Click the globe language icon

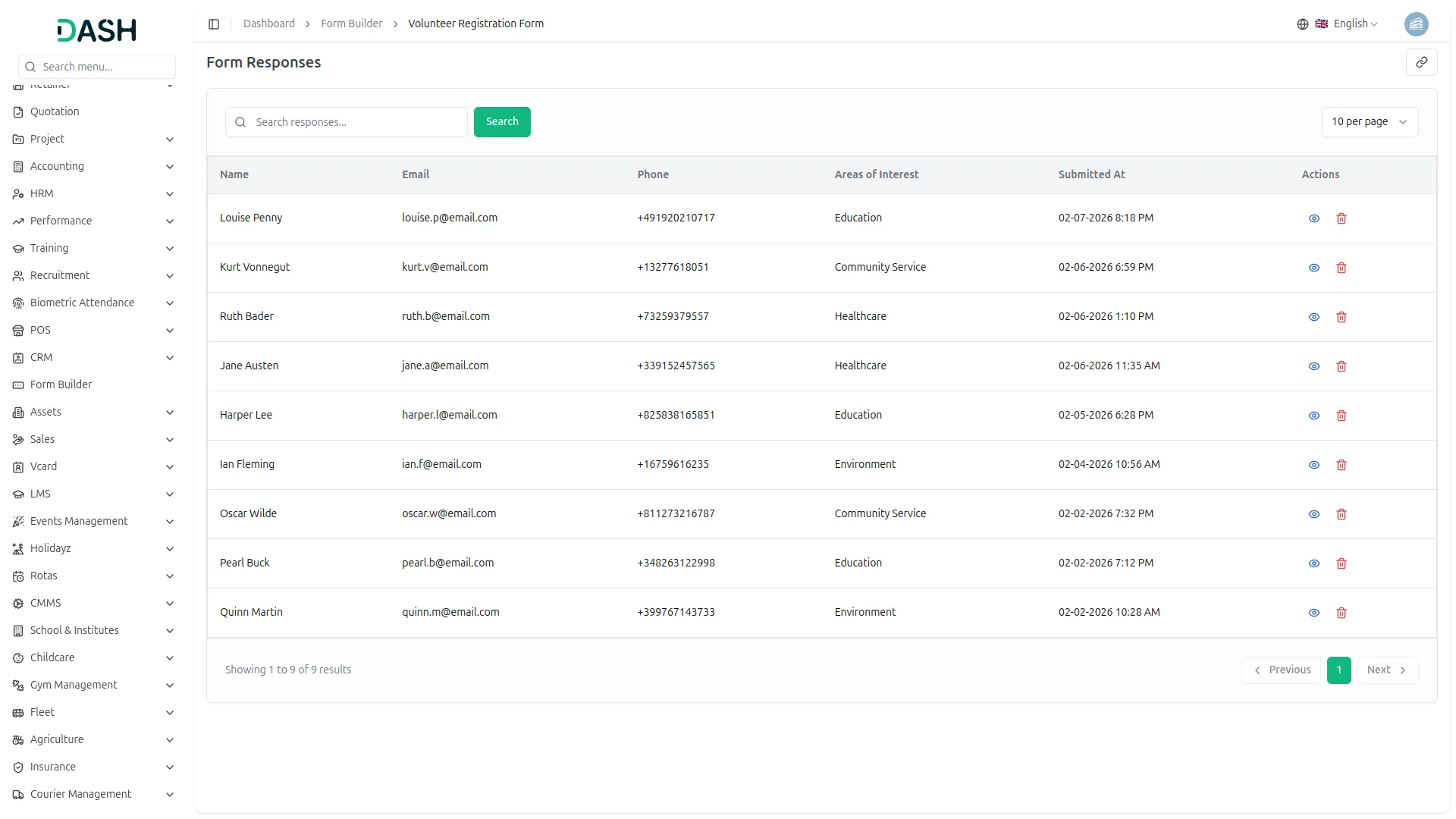coord(1303,24)
